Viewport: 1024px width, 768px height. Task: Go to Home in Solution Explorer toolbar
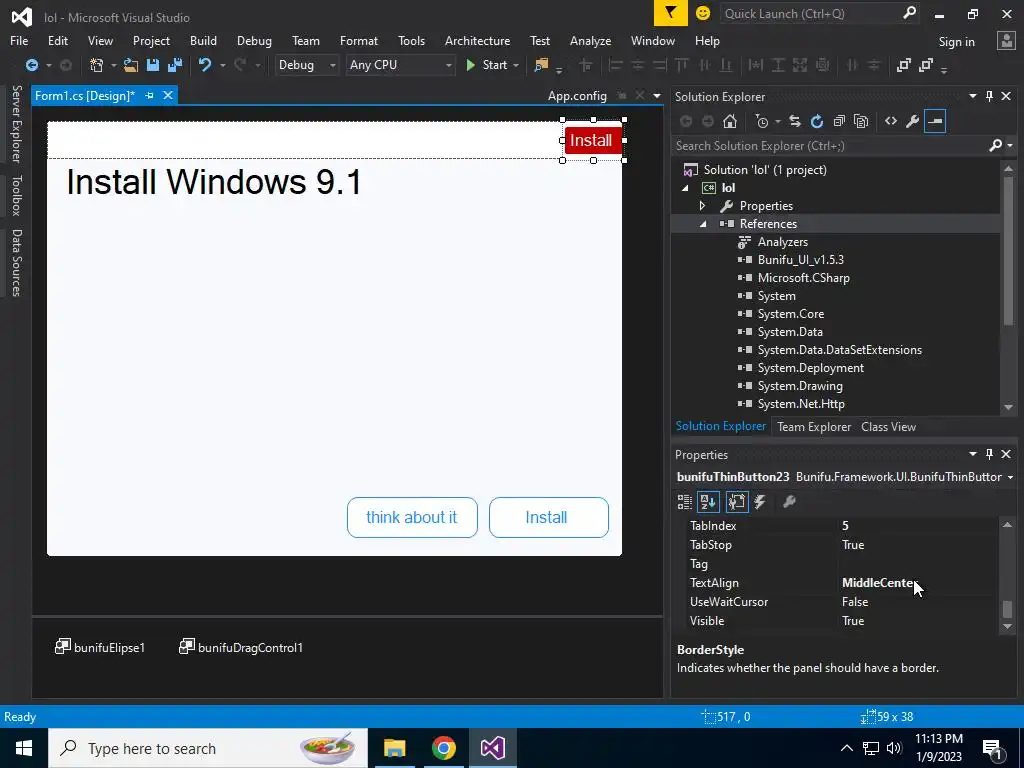point(730,121)
